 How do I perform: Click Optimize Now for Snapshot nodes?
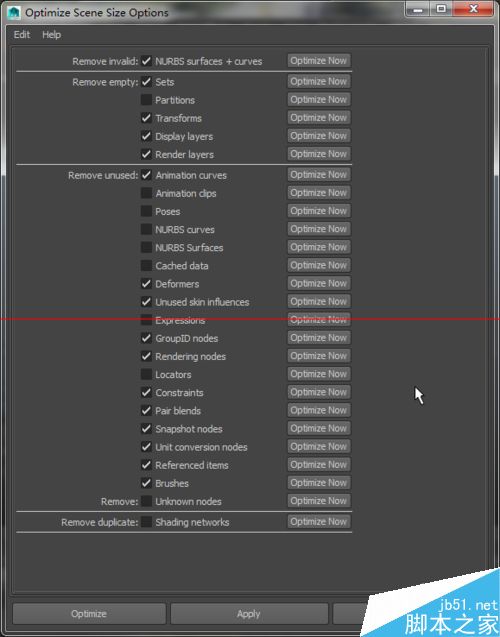tap(319, 428)
